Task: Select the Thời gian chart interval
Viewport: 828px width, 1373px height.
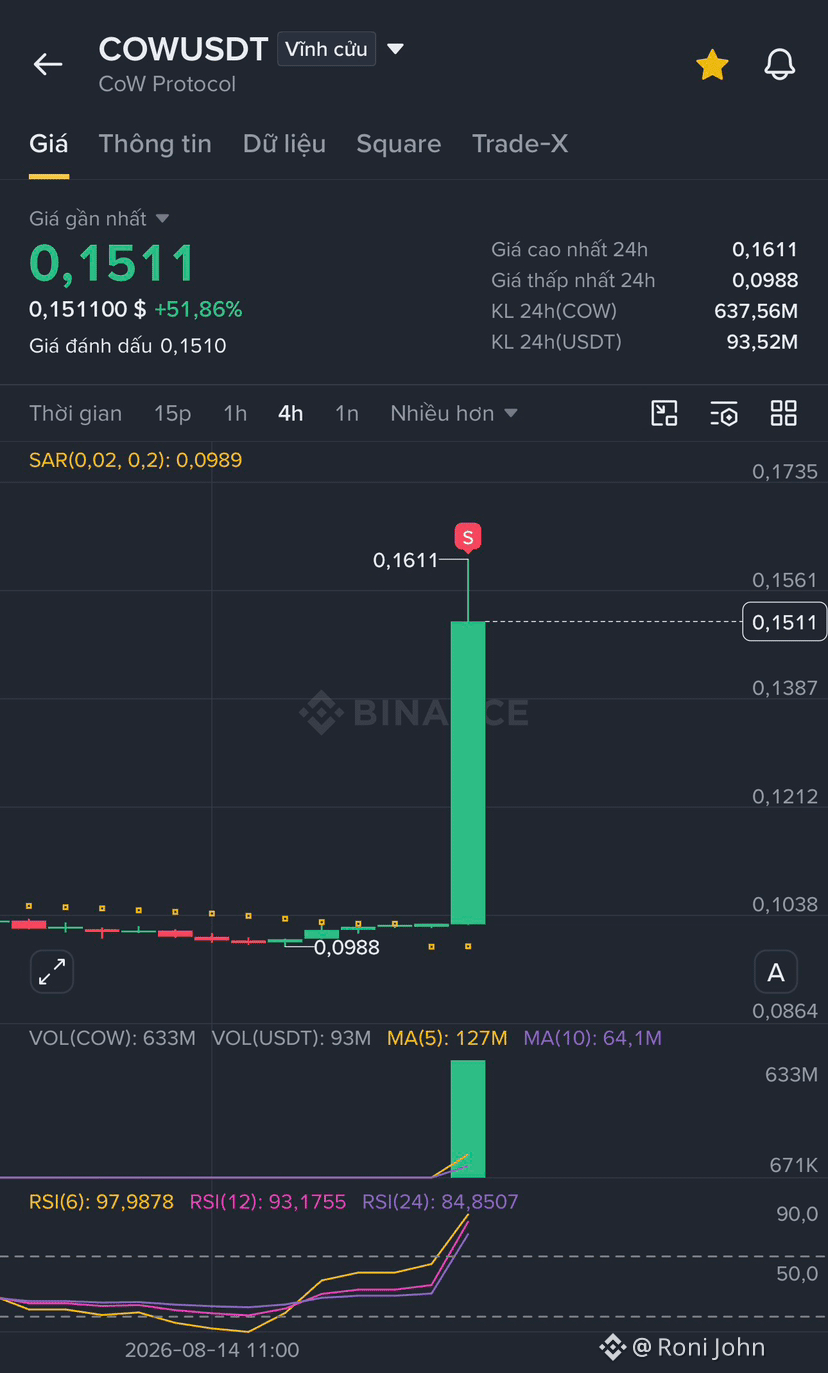Action: coord(75,413)
